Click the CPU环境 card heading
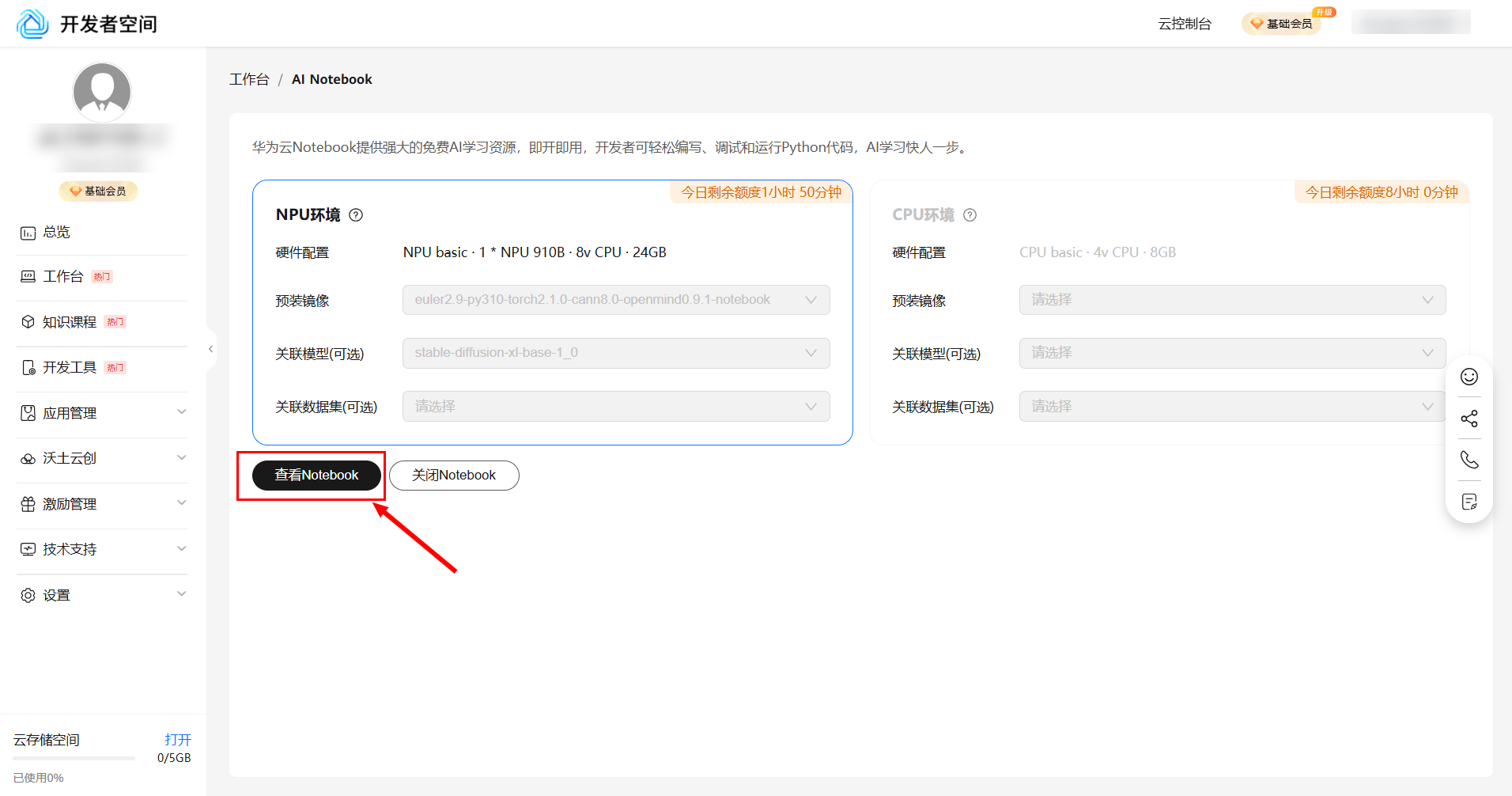Viewport: 1512px width, 796px height. tap(923, 215)
